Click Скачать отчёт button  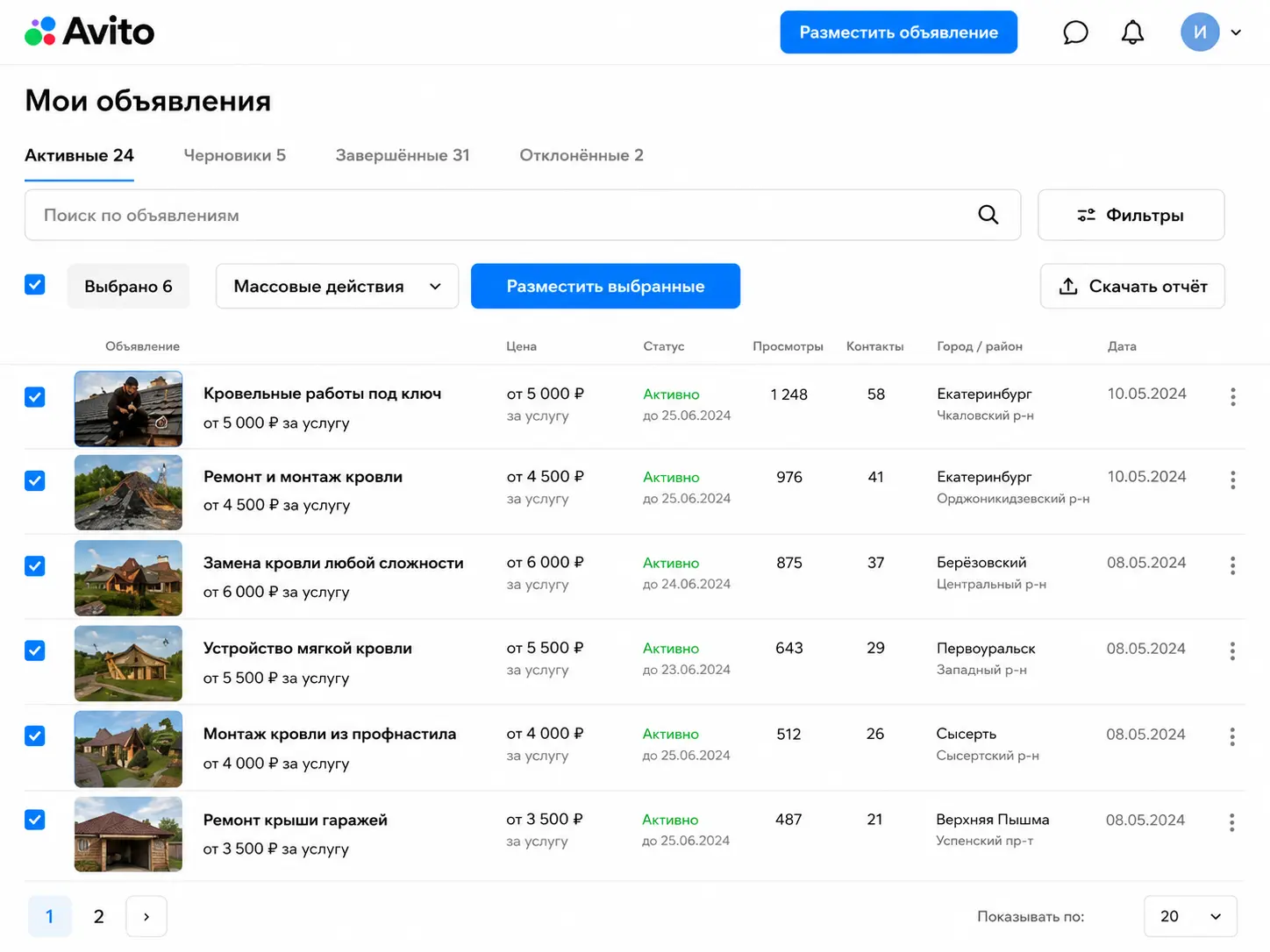[1132, 287]
